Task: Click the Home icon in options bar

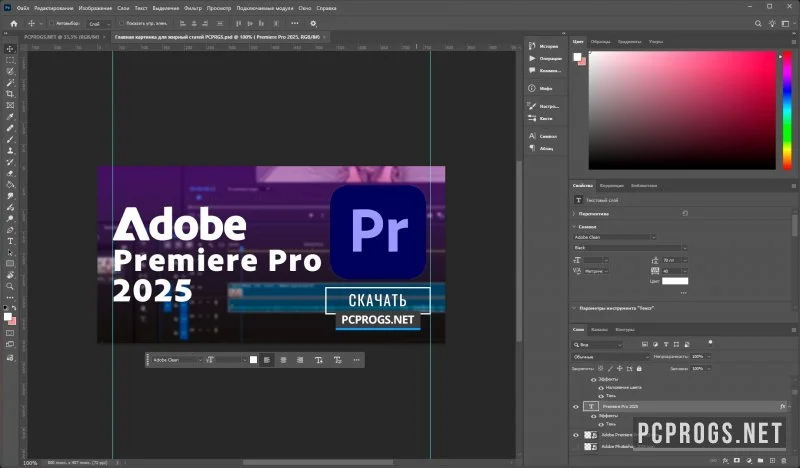Action: (x=14, y=23)
